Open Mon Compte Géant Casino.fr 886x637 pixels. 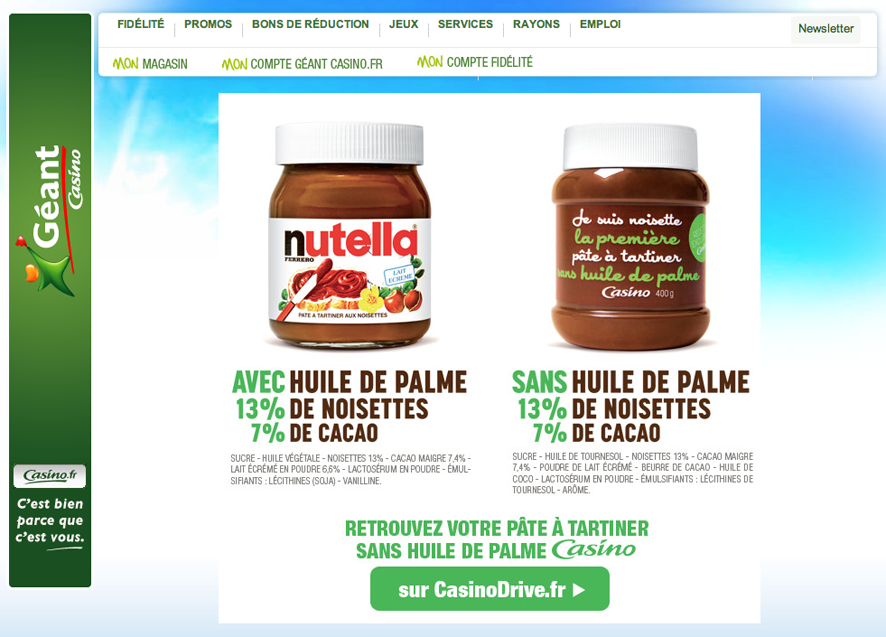[x=302, y=64]
